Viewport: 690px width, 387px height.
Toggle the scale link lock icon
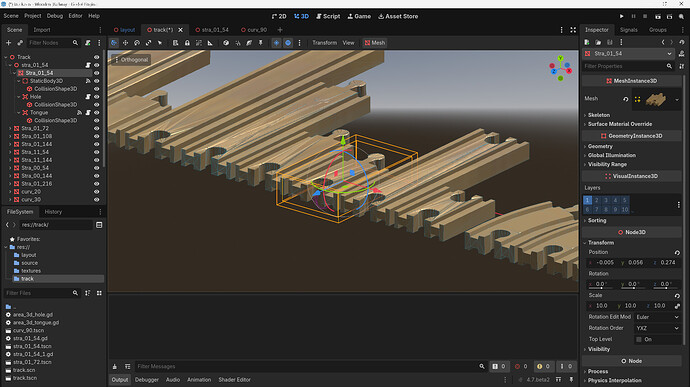(x=677, y=306)
